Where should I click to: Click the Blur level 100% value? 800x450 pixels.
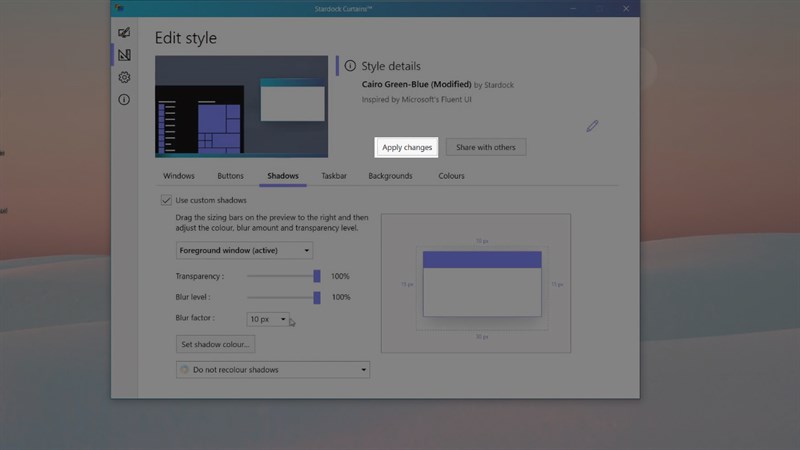[340, 297]
